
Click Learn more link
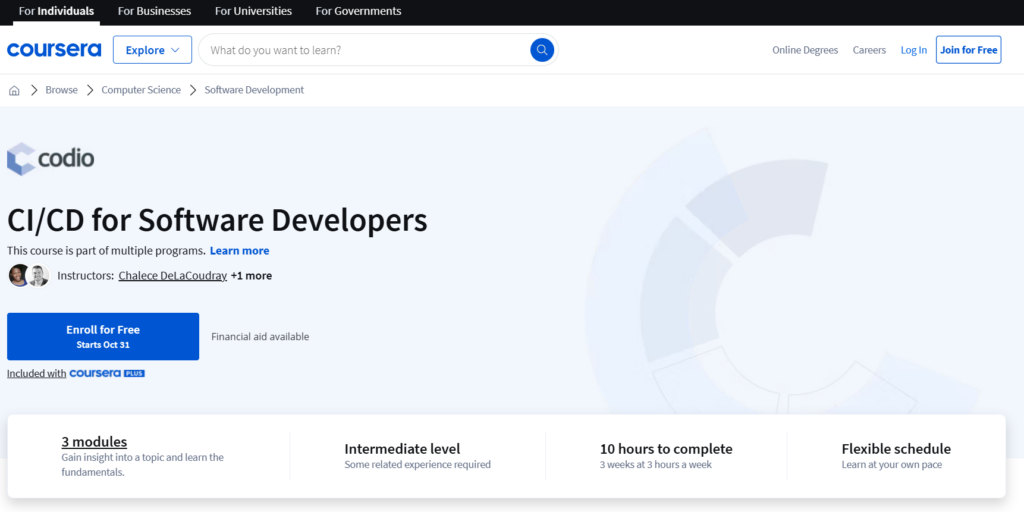(240, 251)
